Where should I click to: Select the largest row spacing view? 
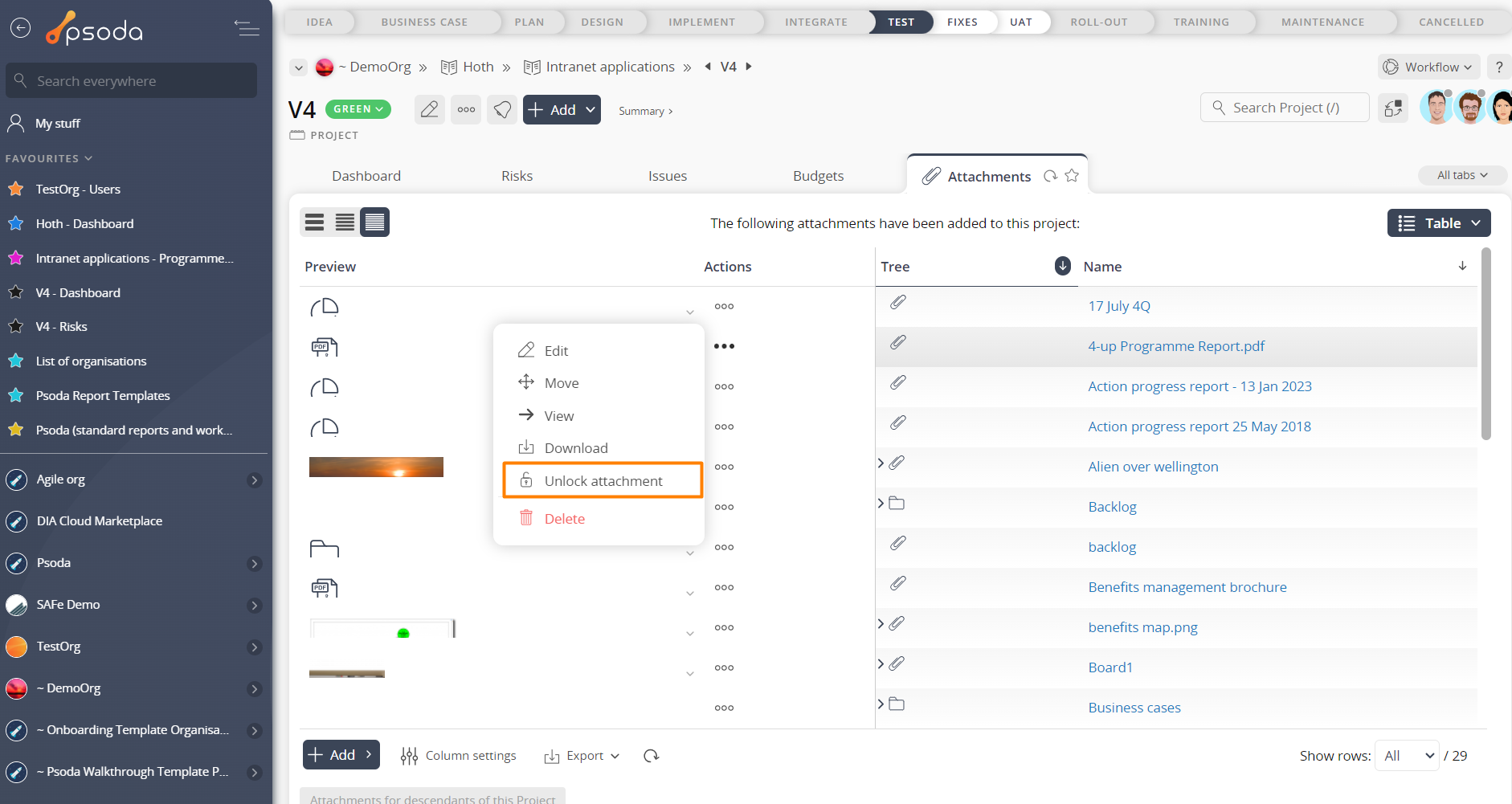coord(315,222)
